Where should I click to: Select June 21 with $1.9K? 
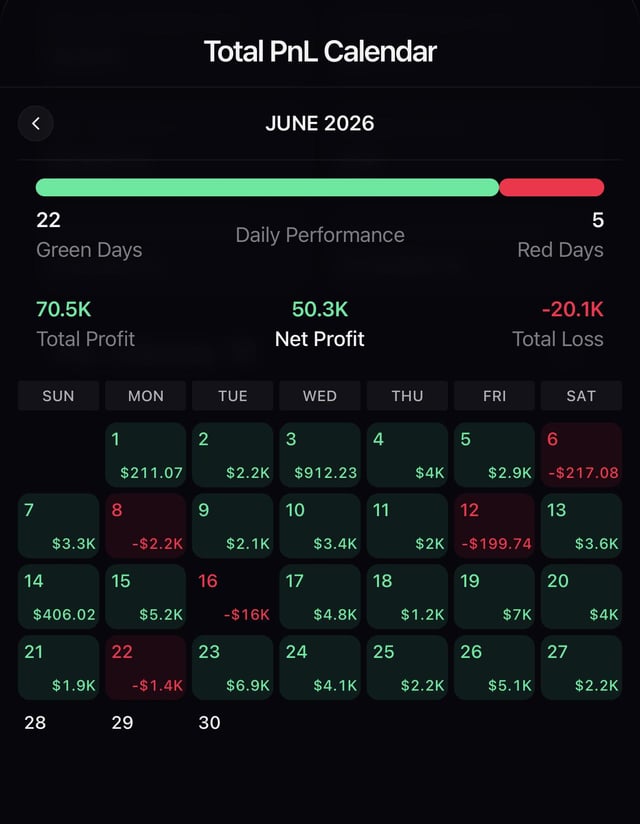coord(58,667)
